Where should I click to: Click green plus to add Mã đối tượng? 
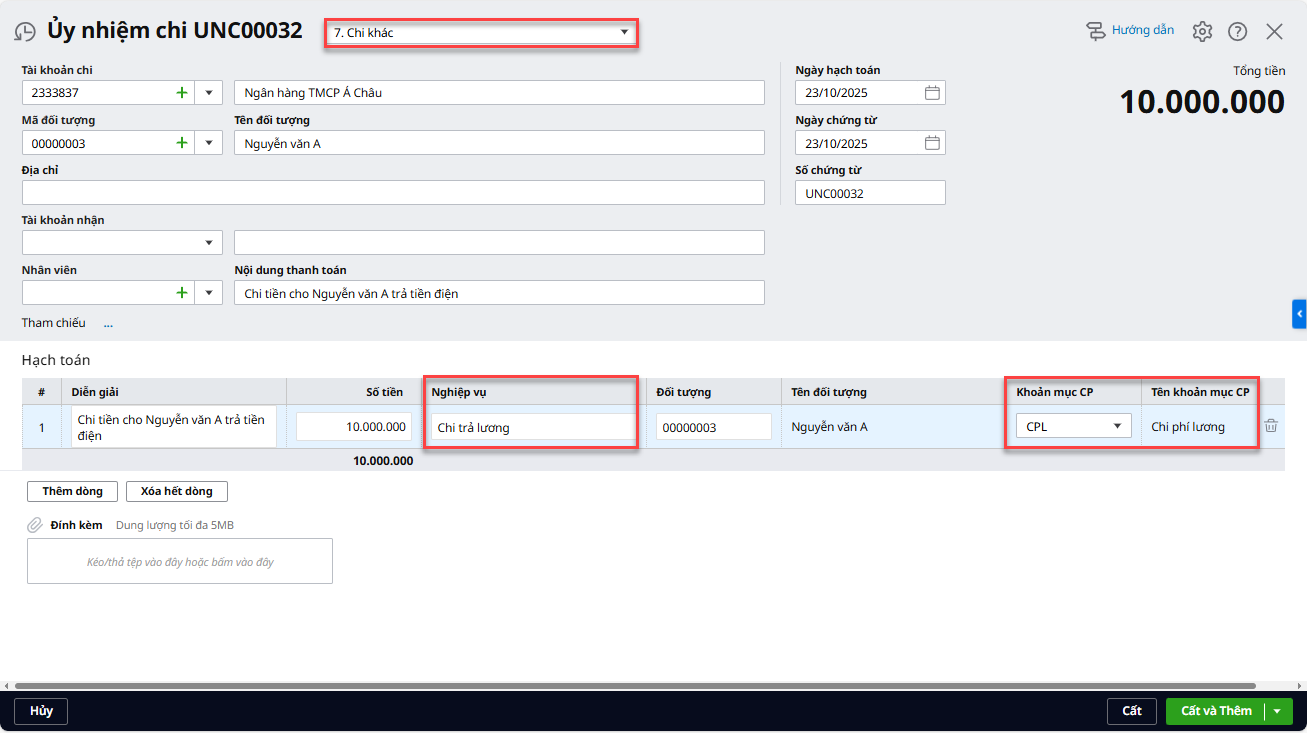coord(182,143)
